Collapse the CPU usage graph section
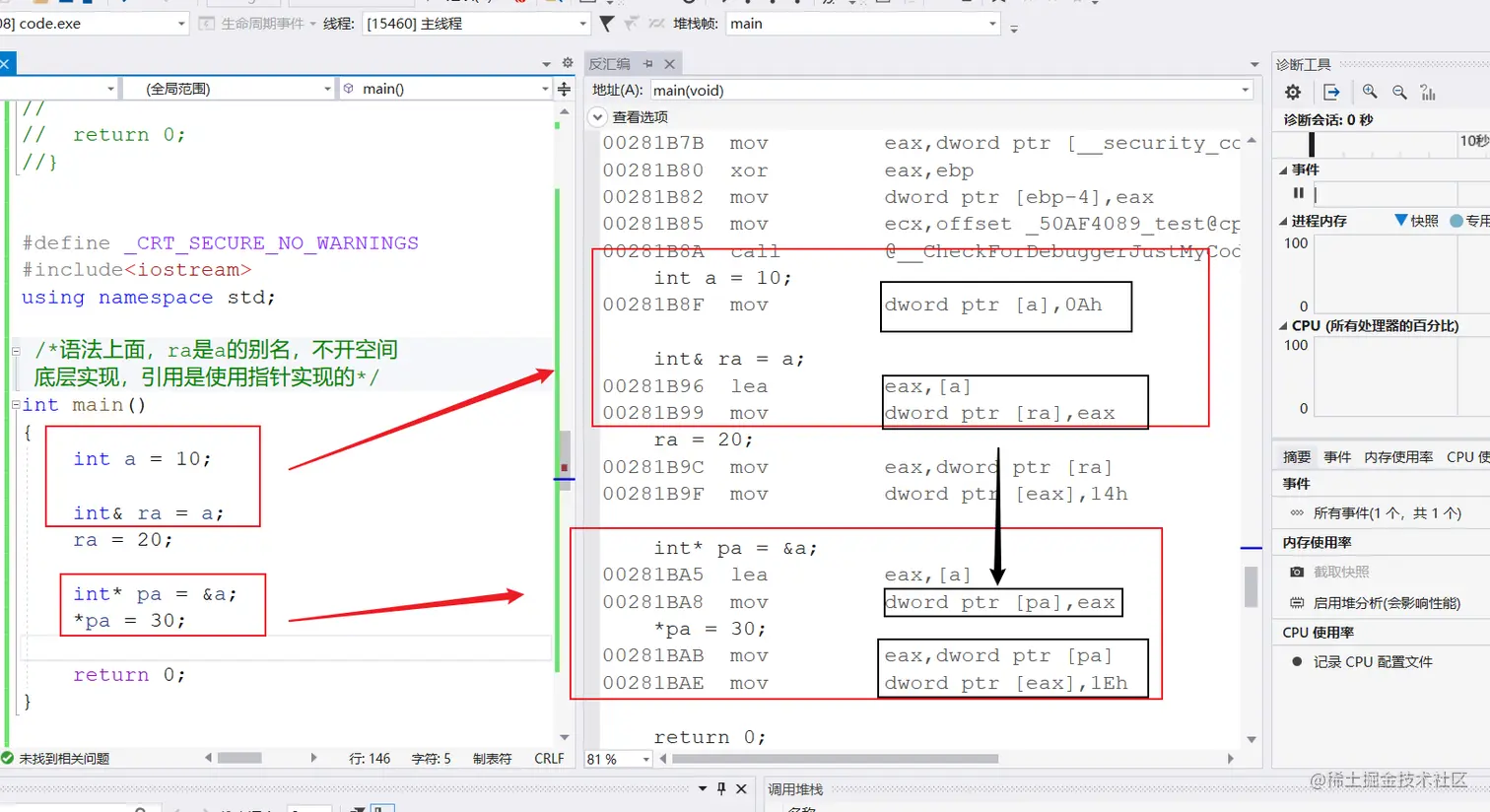This screenshot has height=812, width=1490. [1283, 325]
